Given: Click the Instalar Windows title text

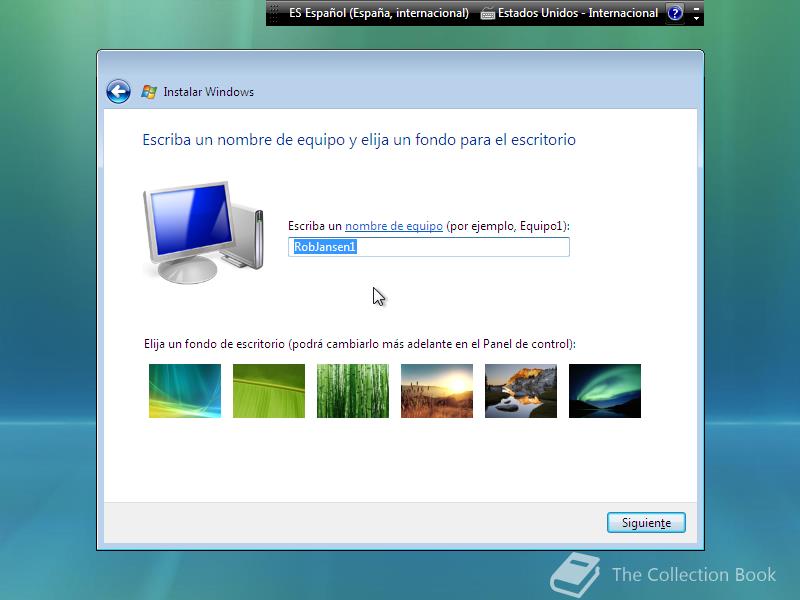Looking at the screenshot, I should (x=209, y=92).
